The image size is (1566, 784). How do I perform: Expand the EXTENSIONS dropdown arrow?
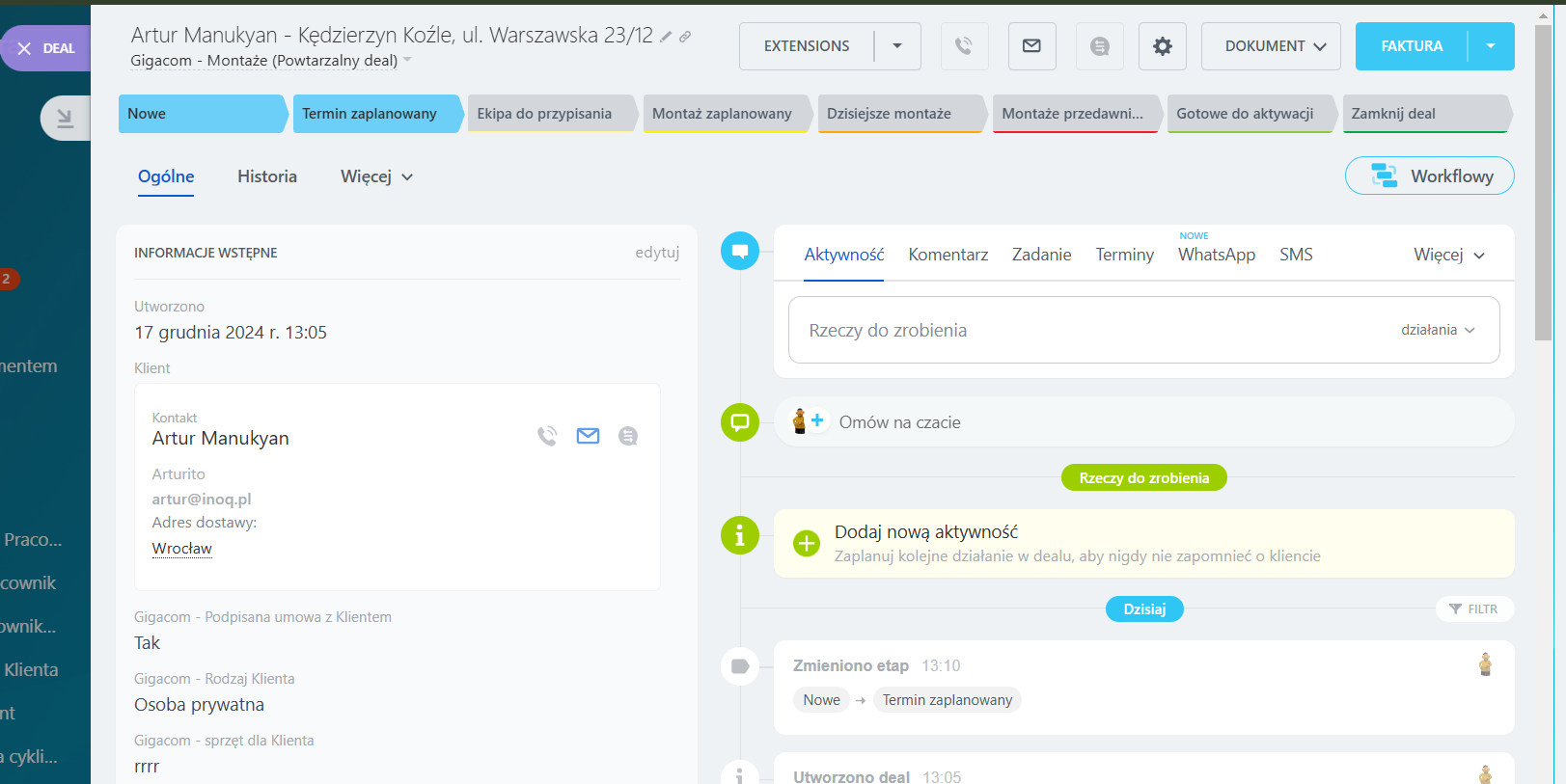click(897, 46)
